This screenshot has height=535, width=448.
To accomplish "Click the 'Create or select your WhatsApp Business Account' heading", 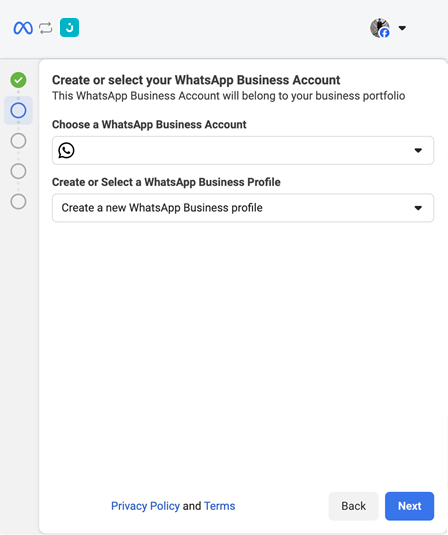I will [196, 80].
